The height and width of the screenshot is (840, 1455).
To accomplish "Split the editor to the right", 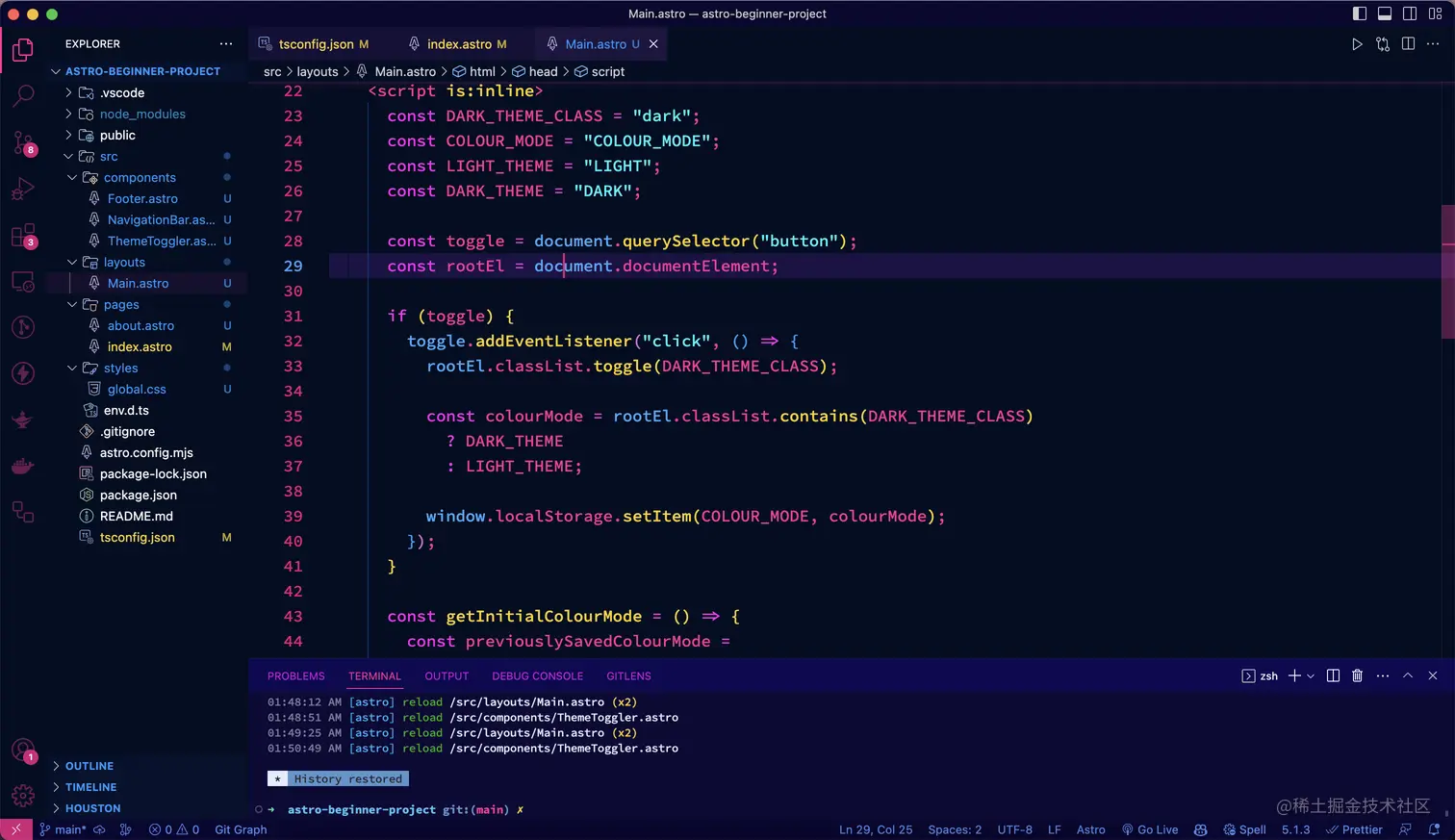I will pos(1408,44).
